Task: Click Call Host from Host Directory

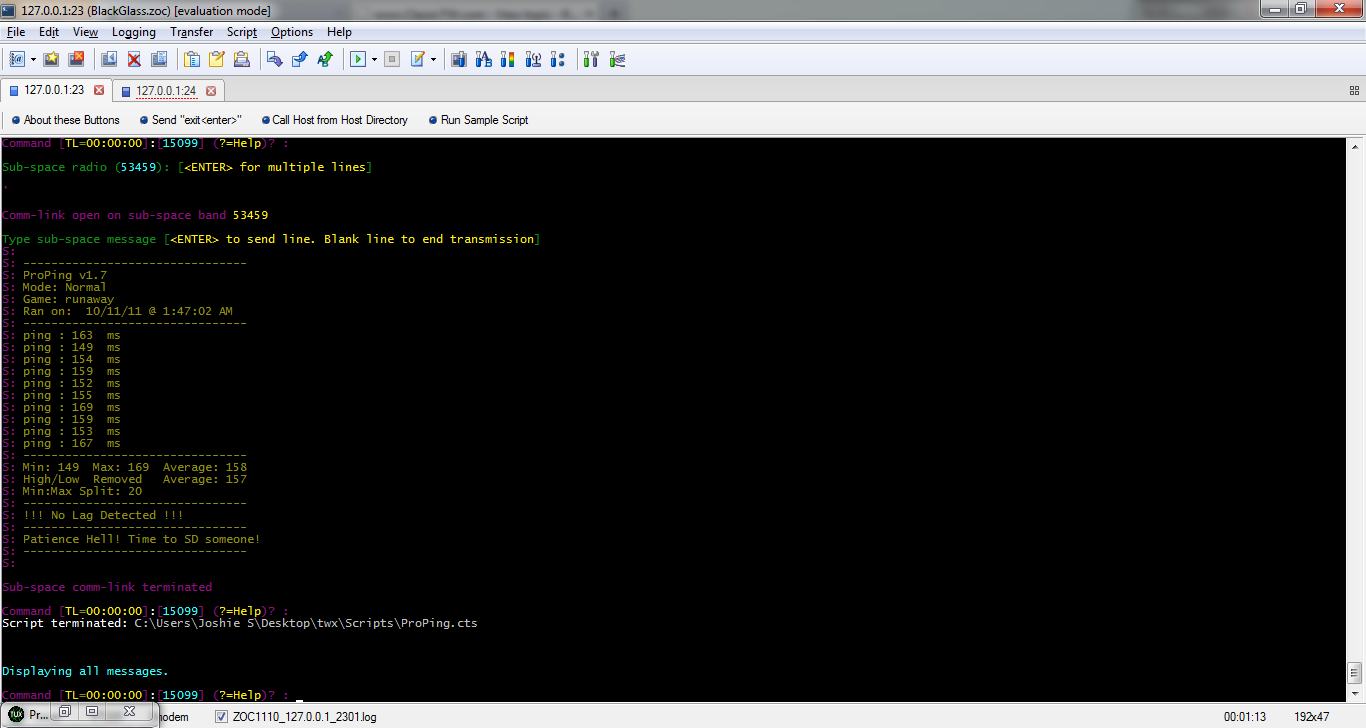Action: (x=334, y=120)
